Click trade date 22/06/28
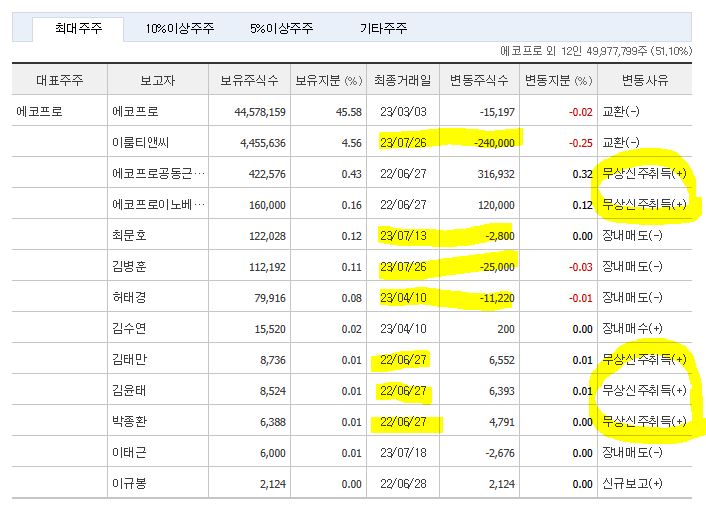Image resolution: width=706 pixels, height=514 pixels. click(x=403, y=484)
